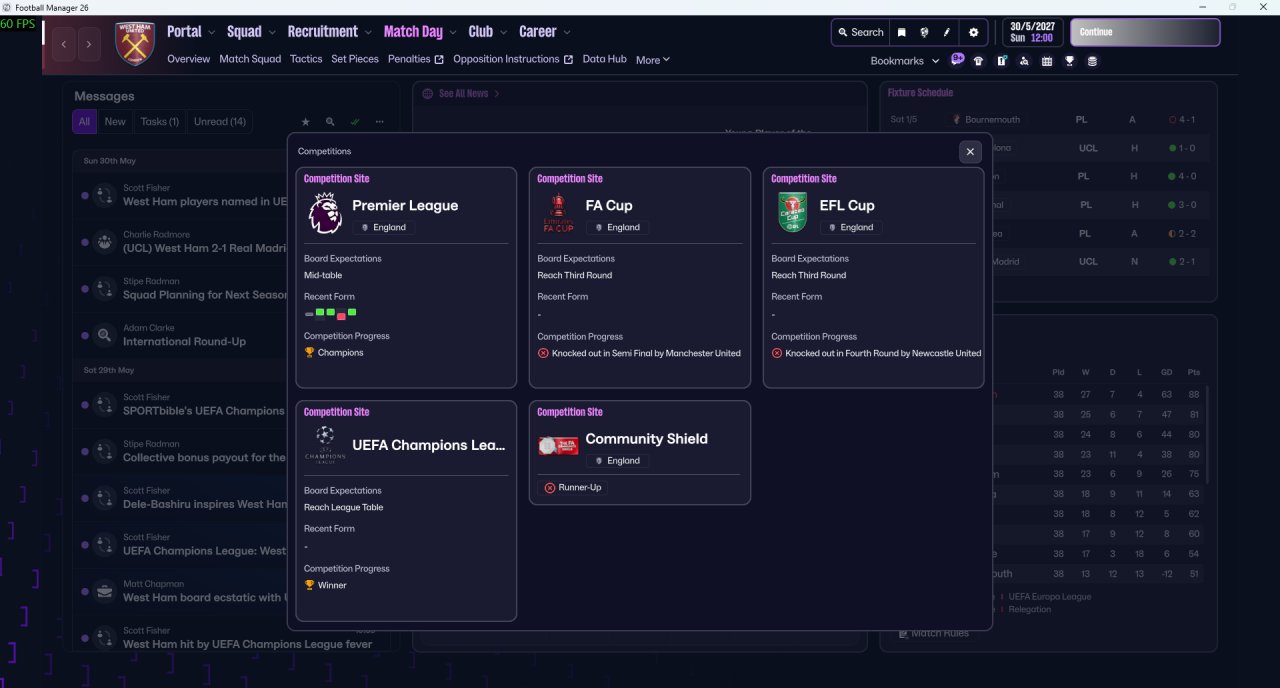Click the England tag under EFL Cup

click(851, 227)
